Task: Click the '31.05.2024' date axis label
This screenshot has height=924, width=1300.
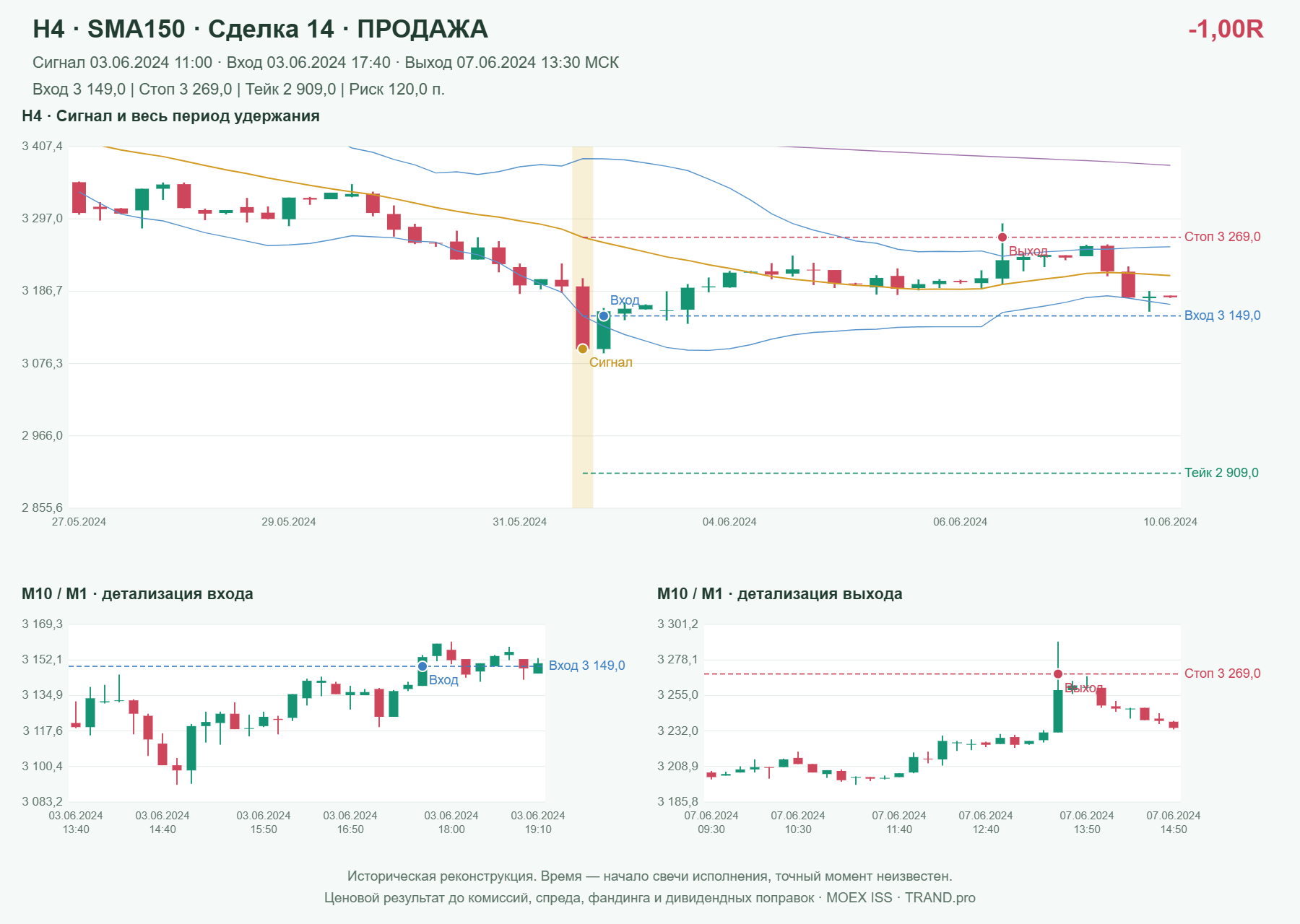Action: 520,522
